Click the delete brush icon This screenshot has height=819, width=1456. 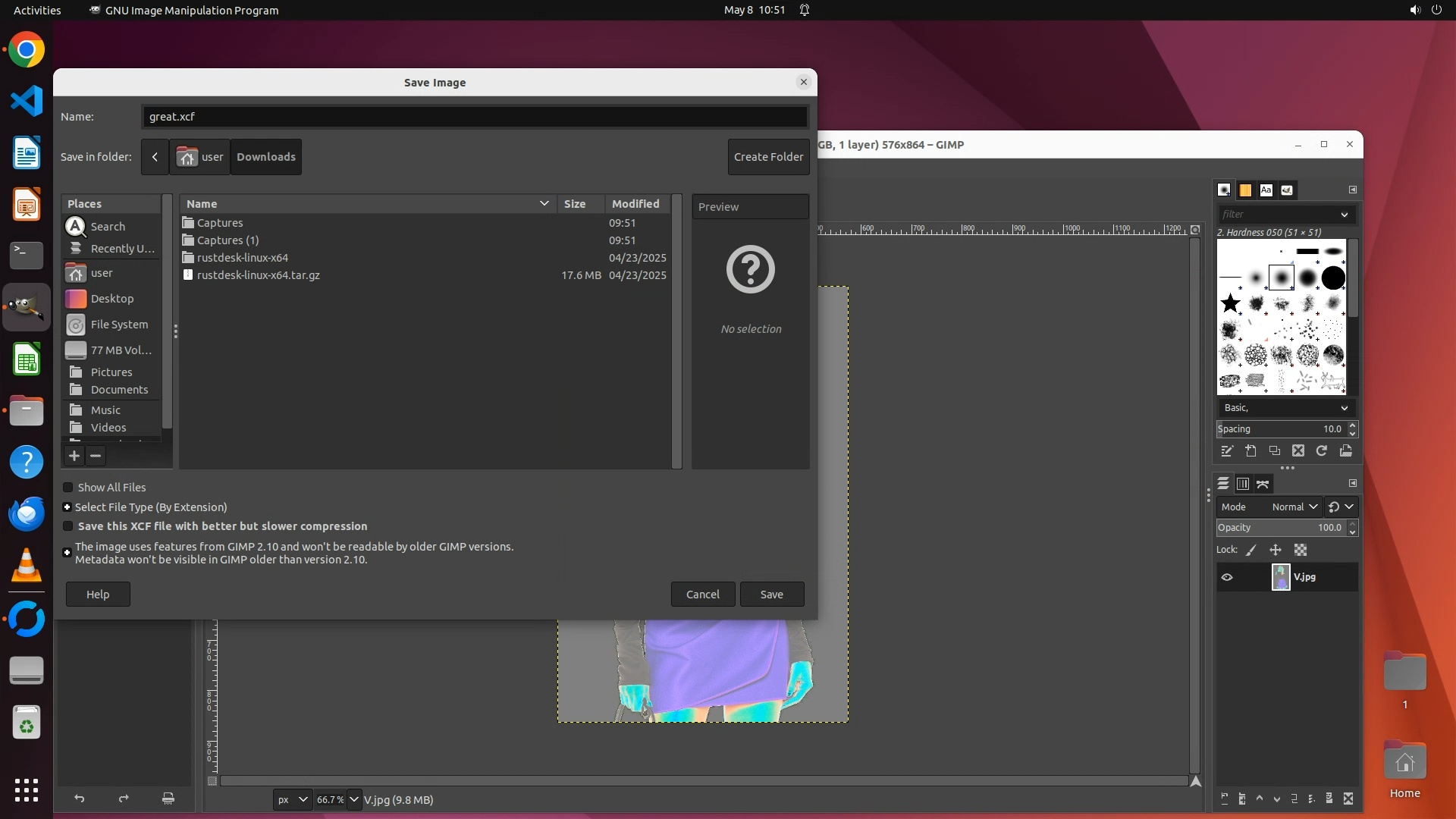click(x=1298, y=451)
